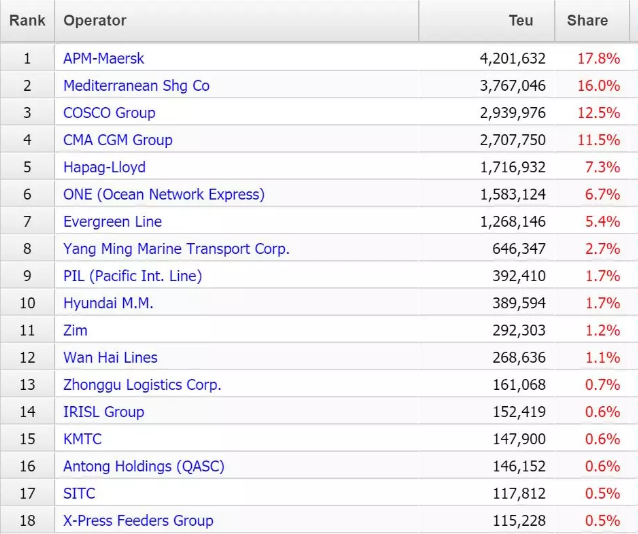This screenshot has height=534, width=638.
Task: Select rank number 10 cell
Action: click(27, 303)
